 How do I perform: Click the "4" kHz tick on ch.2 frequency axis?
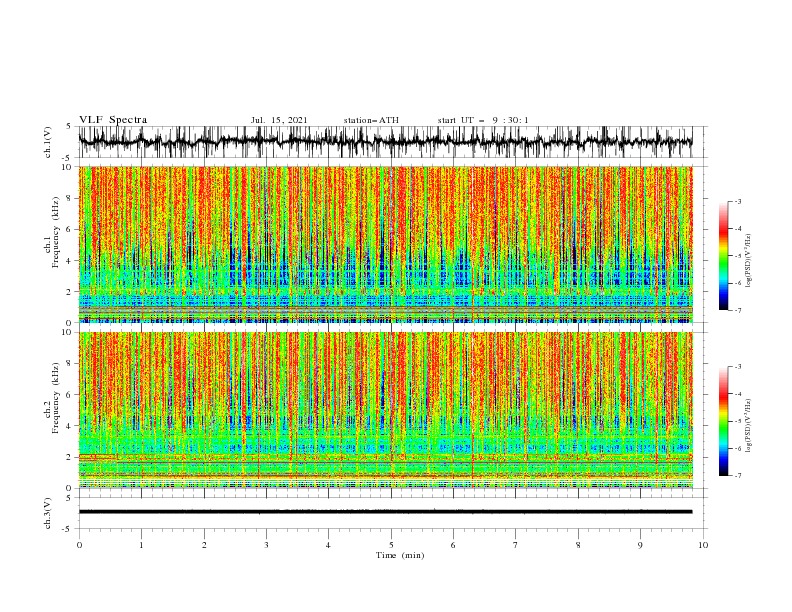[x=70, y=426]
